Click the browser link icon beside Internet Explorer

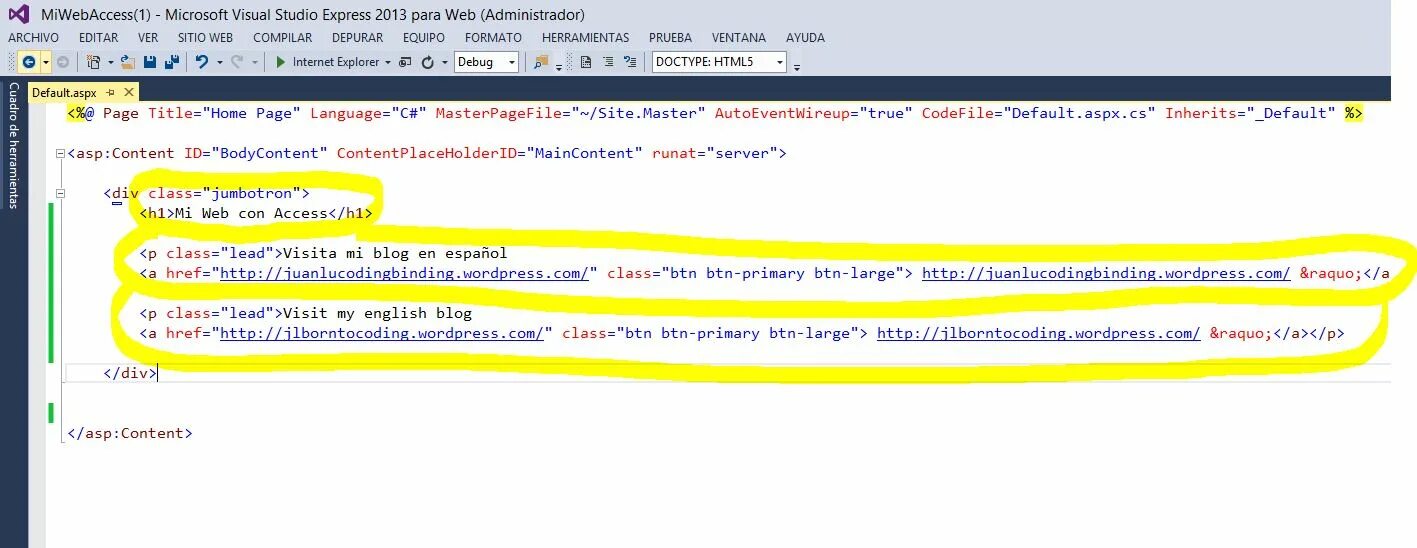click(x=405, y=62)
